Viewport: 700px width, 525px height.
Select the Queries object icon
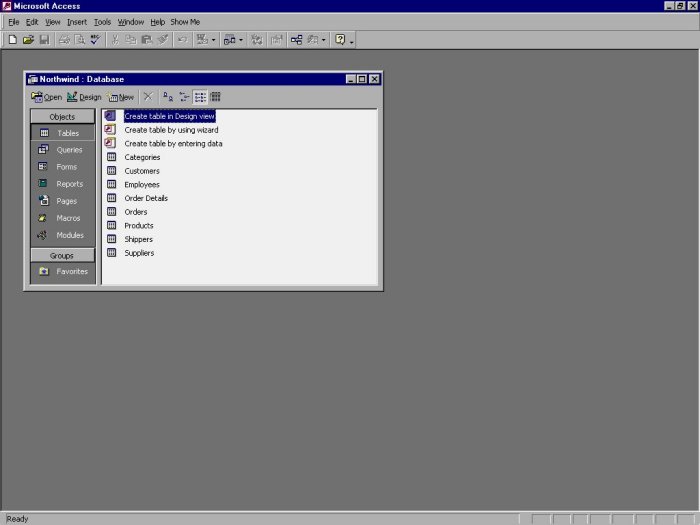coord(44,150)
